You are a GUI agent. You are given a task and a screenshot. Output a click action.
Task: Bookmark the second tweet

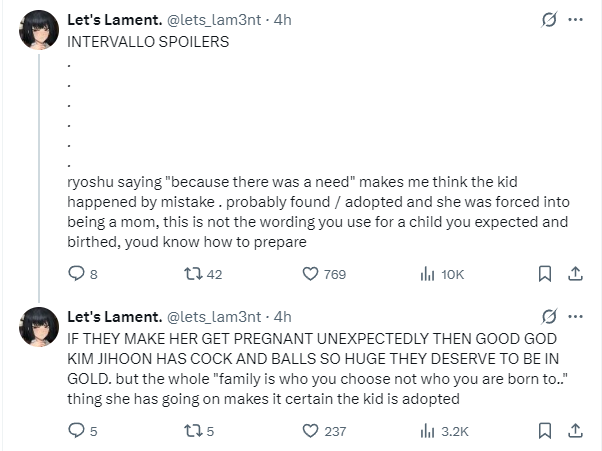[x=545, y=431]
